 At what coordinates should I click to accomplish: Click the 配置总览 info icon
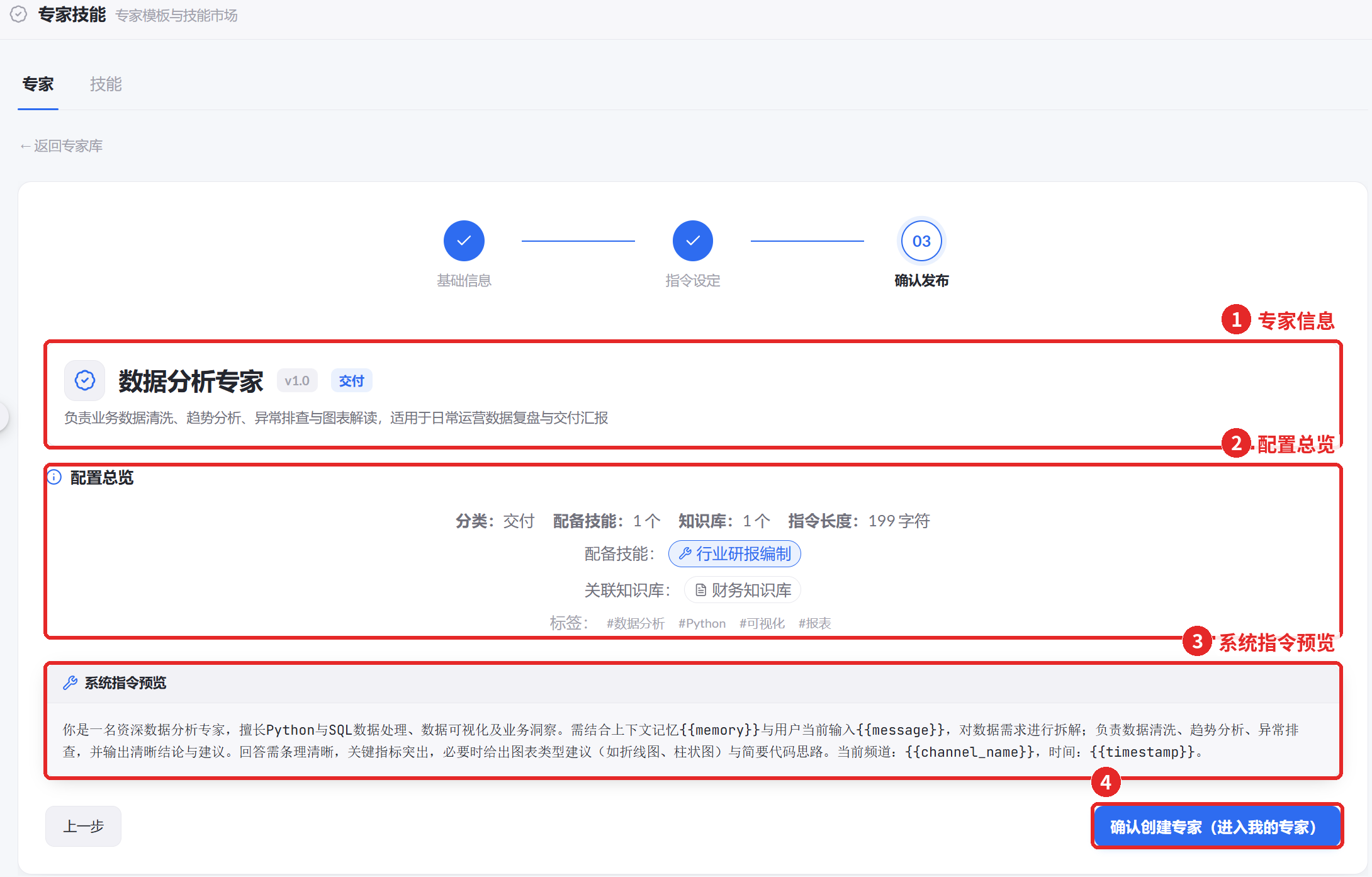(x=55, y=477)
